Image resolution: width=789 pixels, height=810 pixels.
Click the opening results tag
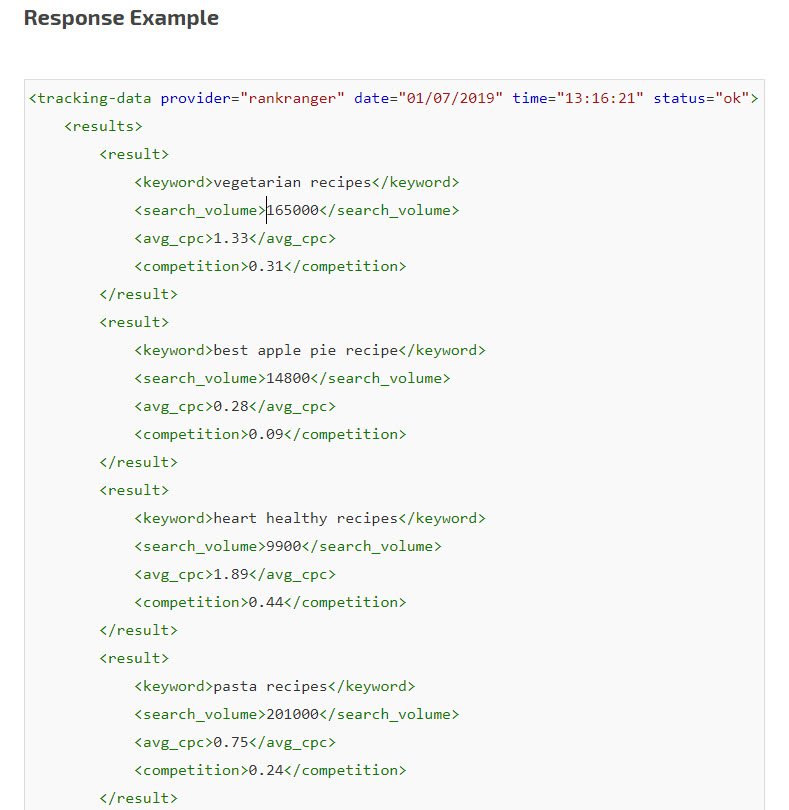pos(103,127)
